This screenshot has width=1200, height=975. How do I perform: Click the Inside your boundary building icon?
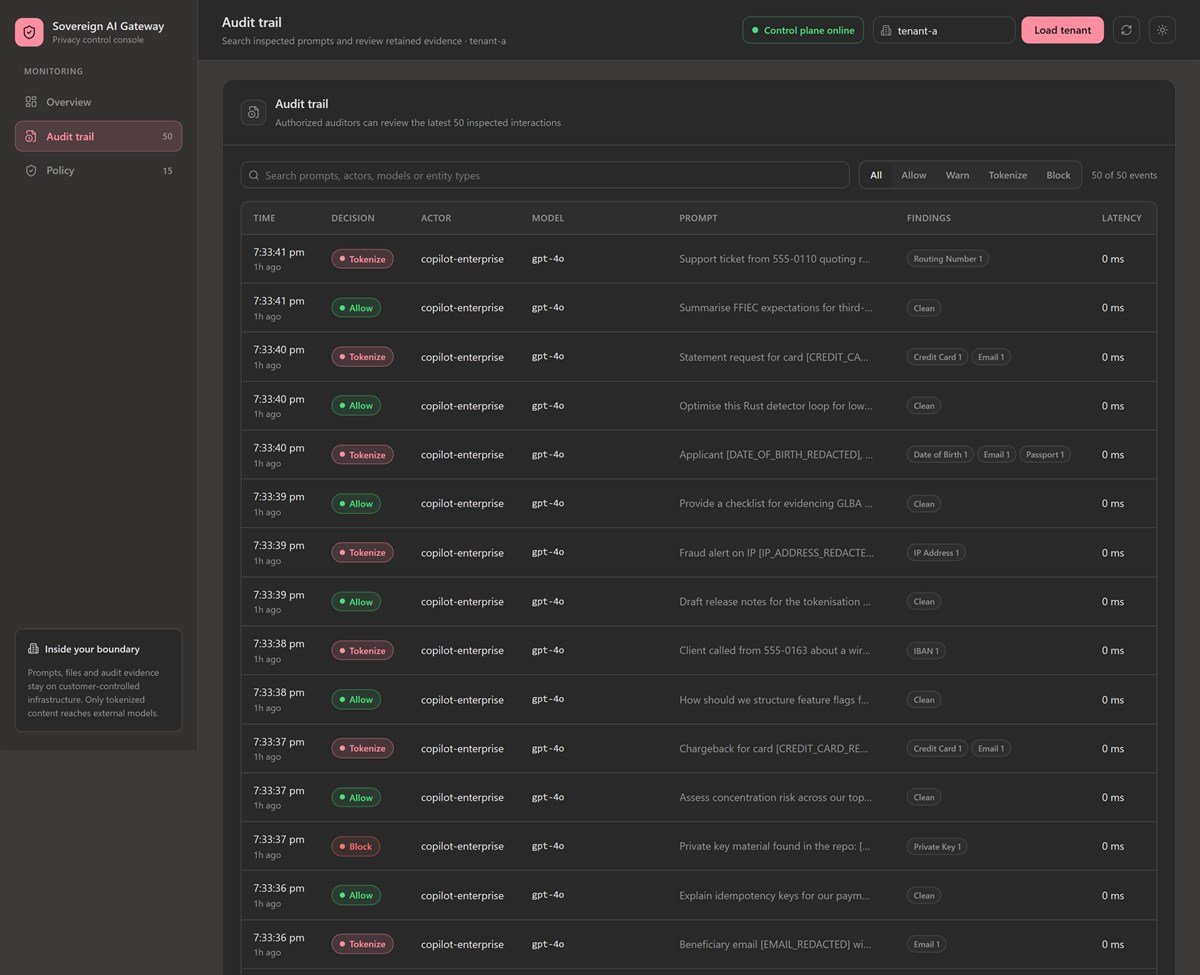[x=33, y=649]
